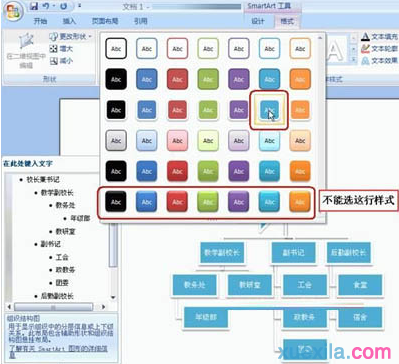Open the 页面布局 ribbon tab
Viewport: 399px width, 364px height.
pos(105,21)
